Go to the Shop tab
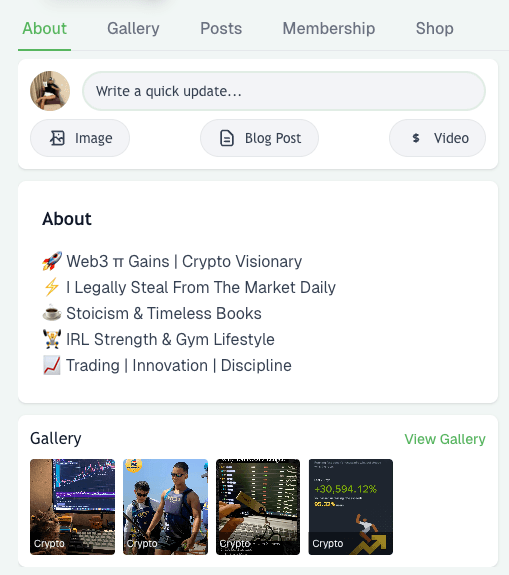 pyautogui.click(x=435, y=29)
